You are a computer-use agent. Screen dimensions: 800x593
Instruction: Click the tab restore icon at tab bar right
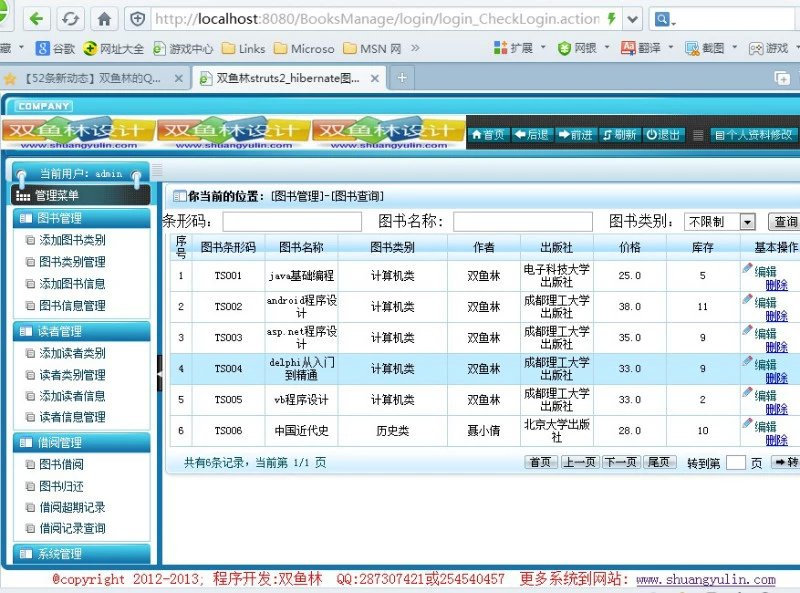click(782, 78)
